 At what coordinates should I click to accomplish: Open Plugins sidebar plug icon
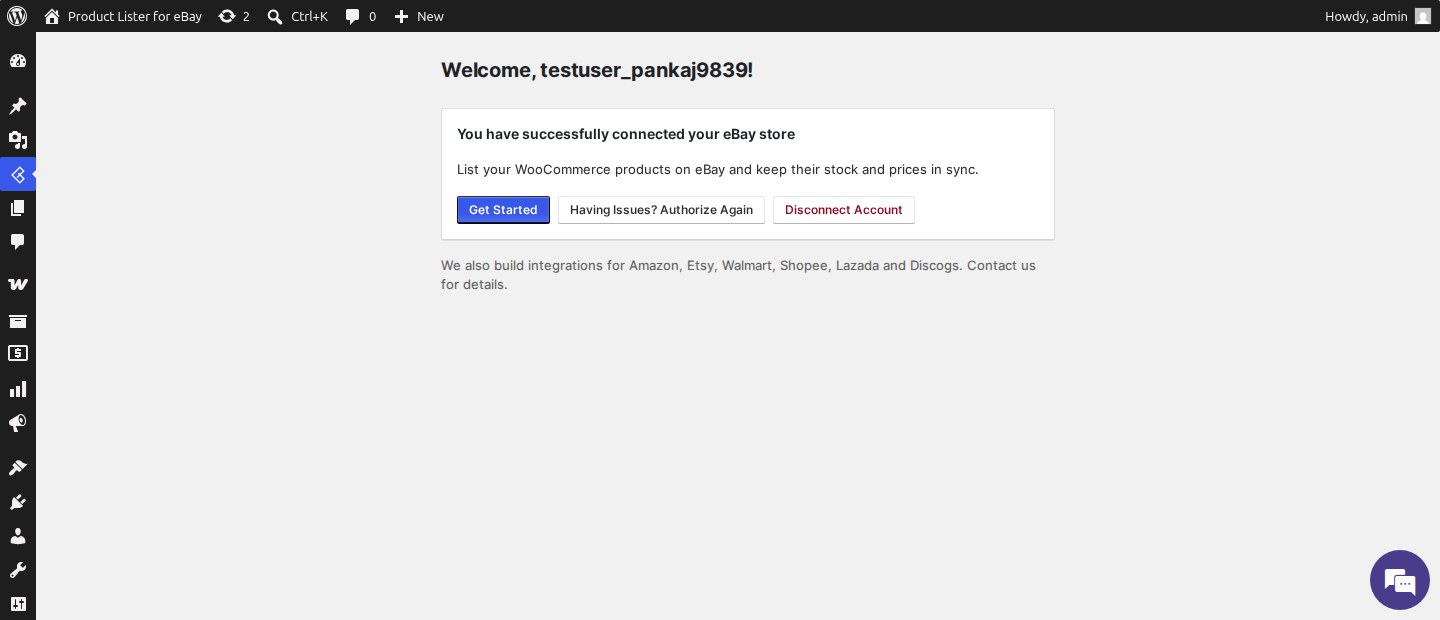coord(18,502)
